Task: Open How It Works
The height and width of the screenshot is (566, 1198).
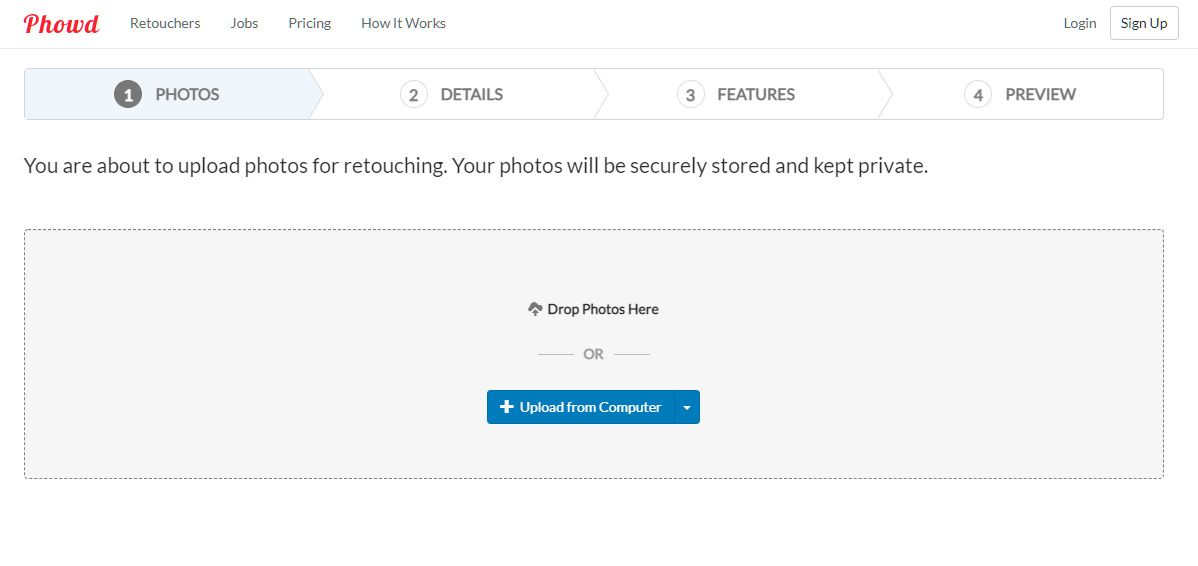Action: (403, 23)
